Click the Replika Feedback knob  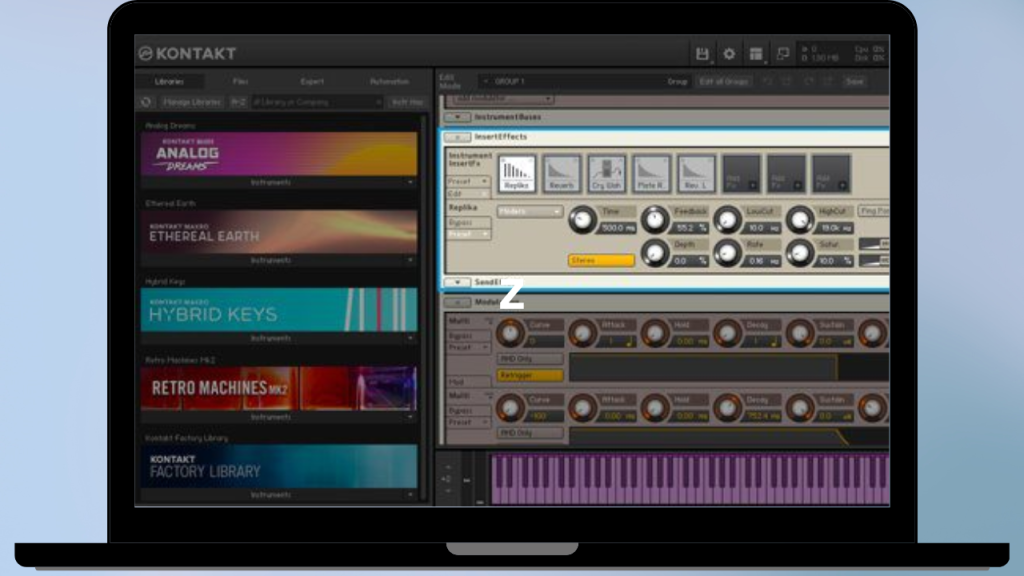click(x=654, y=220)
